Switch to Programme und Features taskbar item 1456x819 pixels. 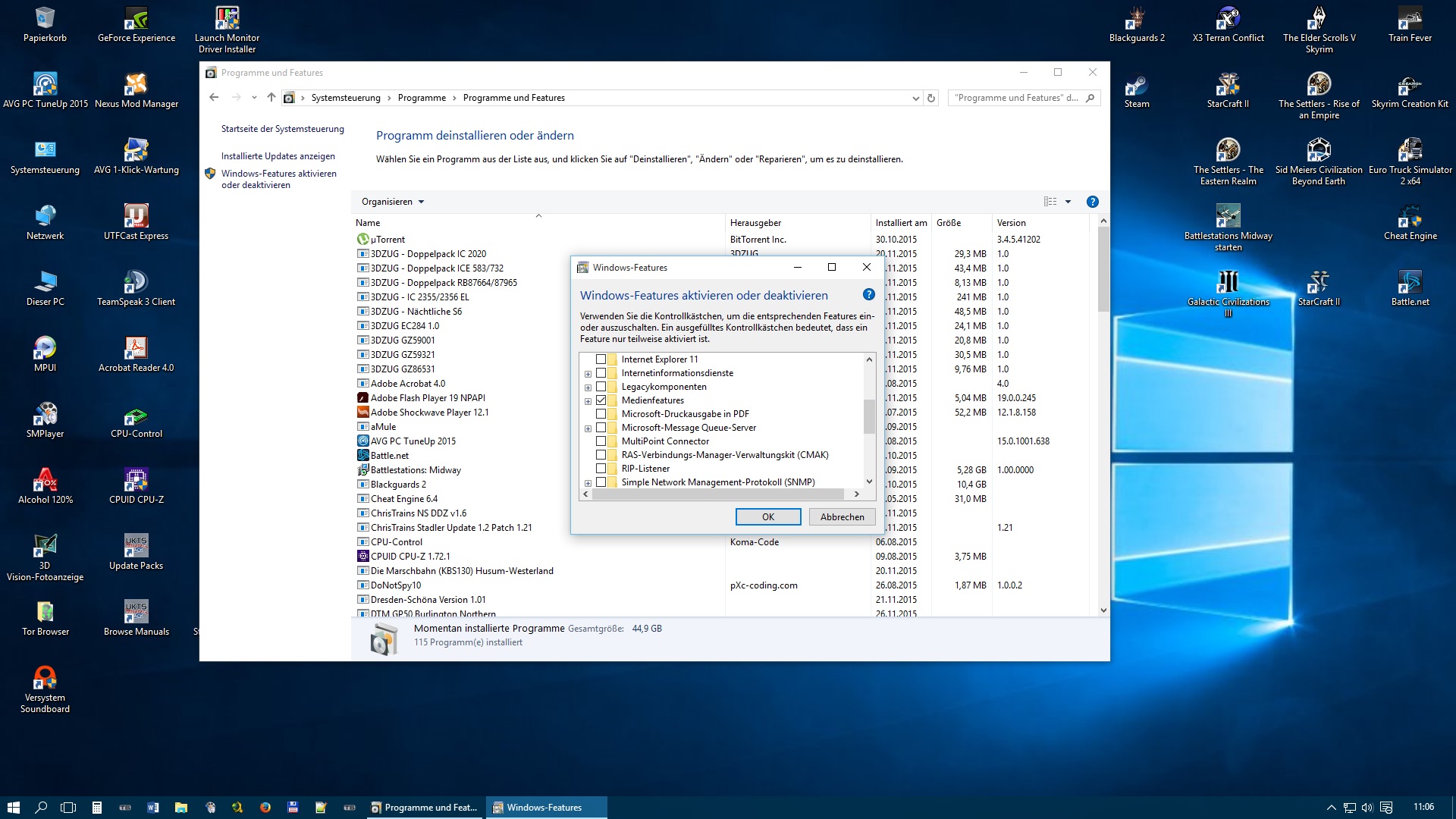tap(424, 808)
